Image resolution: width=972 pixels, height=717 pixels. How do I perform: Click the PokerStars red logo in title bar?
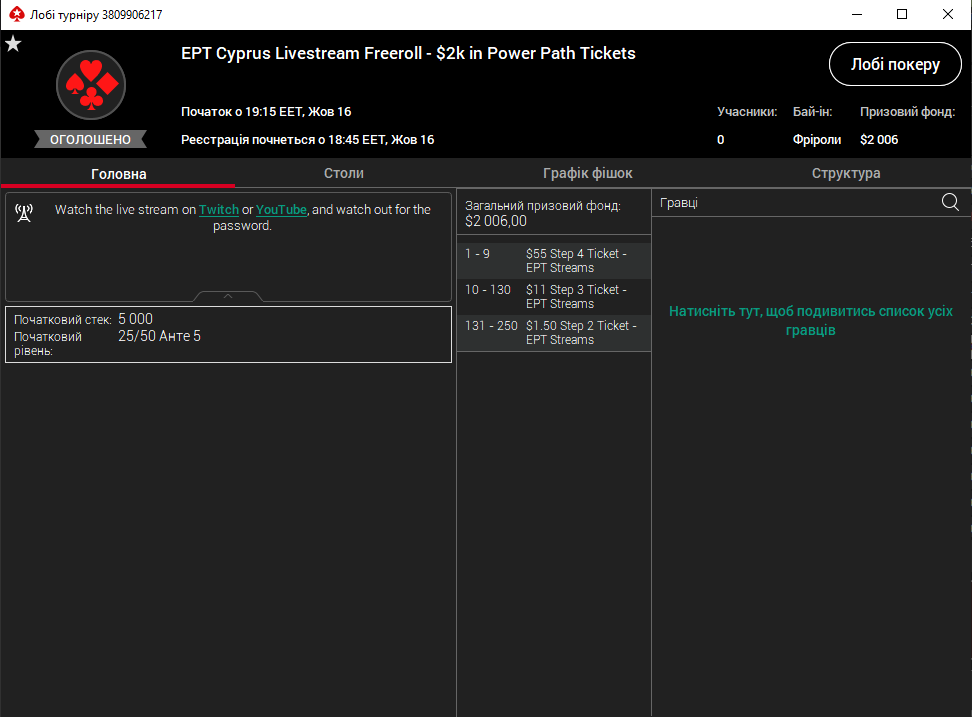click(17, 14)
